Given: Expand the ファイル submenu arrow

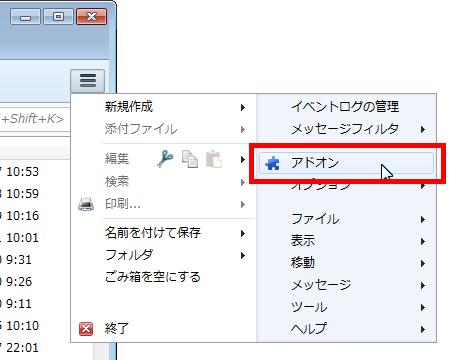Looking at the screenshot, I should pos(423,219).
